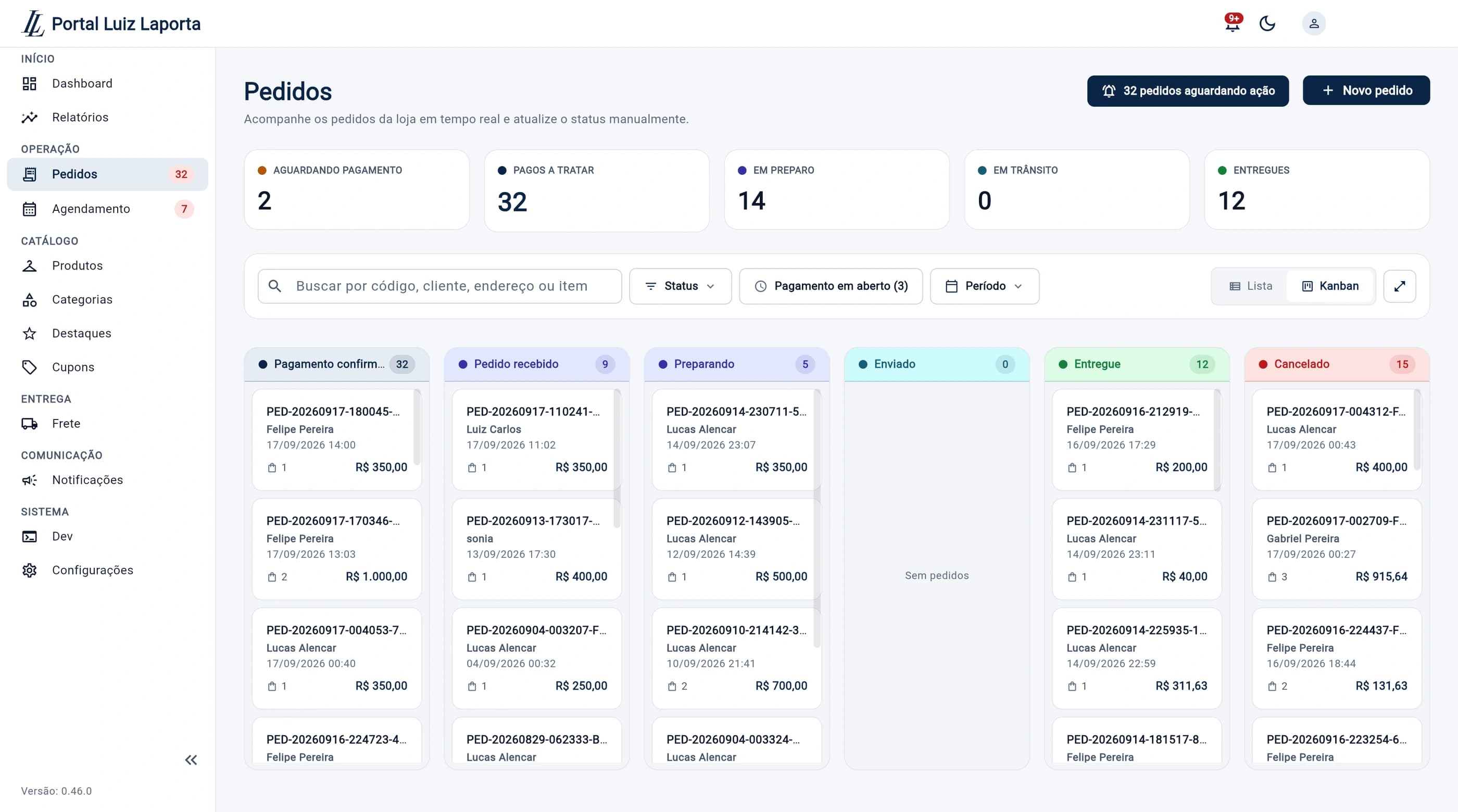
Task: Select the Aguardando Pagamento stat card
Action: click(x=357, y=189)
